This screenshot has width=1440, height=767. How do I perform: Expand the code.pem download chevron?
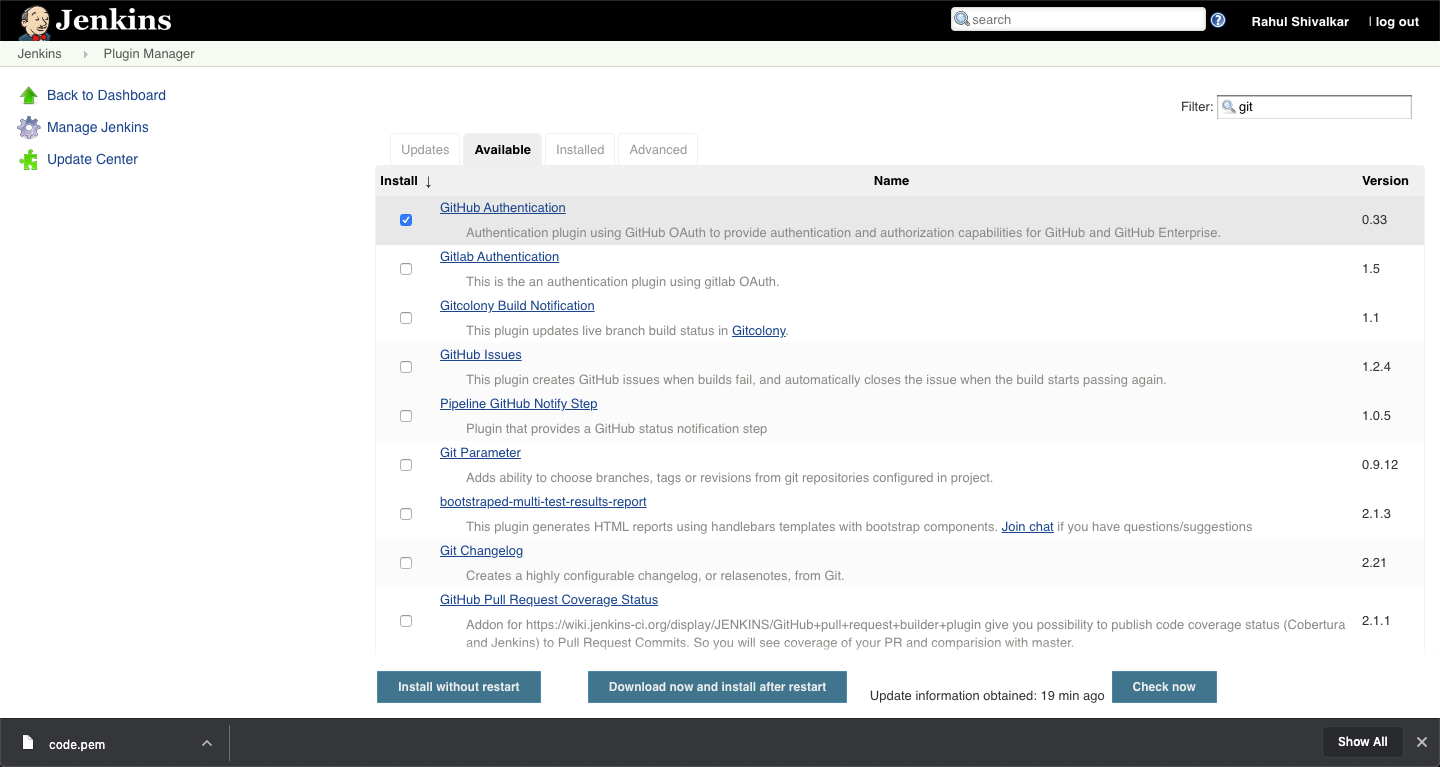coord(207,744)
